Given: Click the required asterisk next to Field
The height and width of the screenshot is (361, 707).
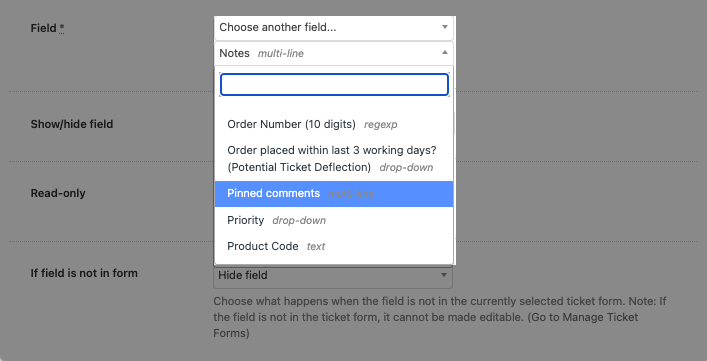Looking at the screenshot, I should 62,28.
